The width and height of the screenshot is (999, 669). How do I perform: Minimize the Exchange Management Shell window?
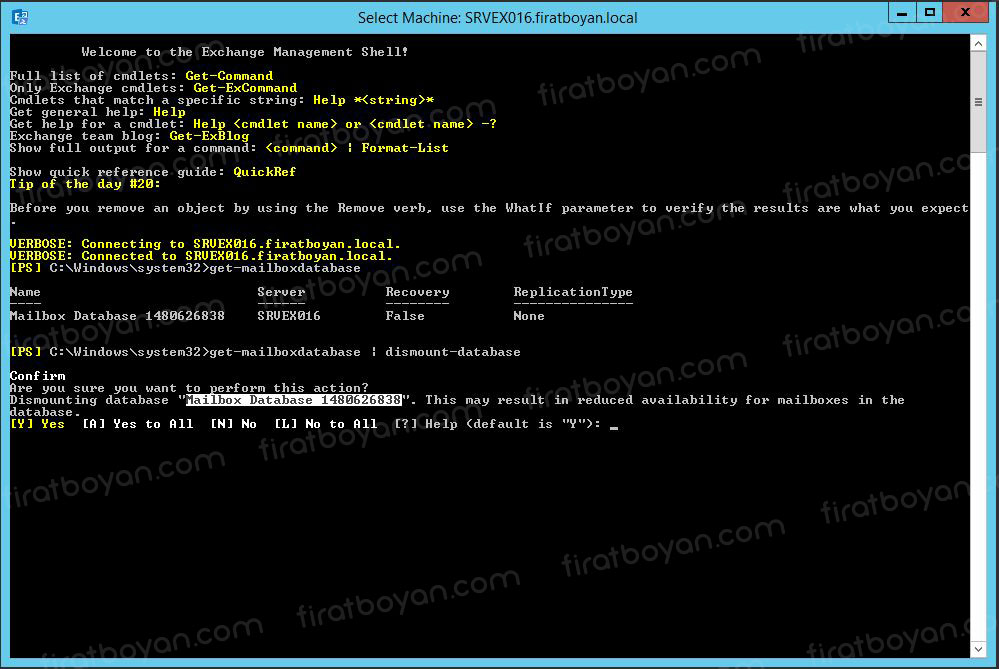[x=902, y=13]
